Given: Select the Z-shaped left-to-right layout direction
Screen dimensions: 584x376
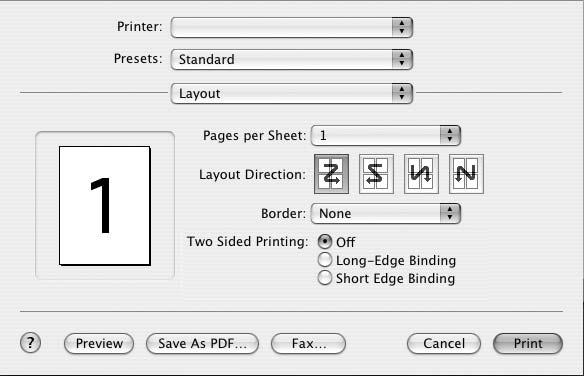Looking at the screenshot, I should point(331,174).
